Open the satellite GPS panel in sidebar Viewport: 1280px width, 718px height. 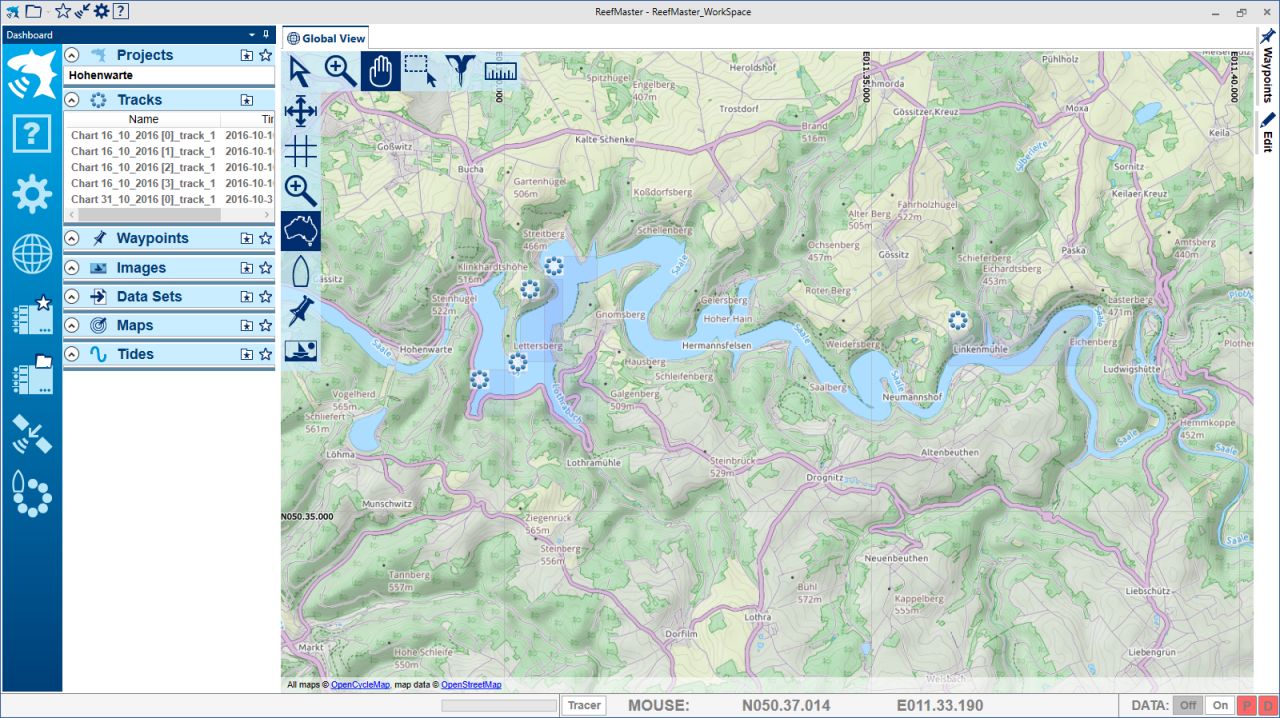click(x=32, y=434)
